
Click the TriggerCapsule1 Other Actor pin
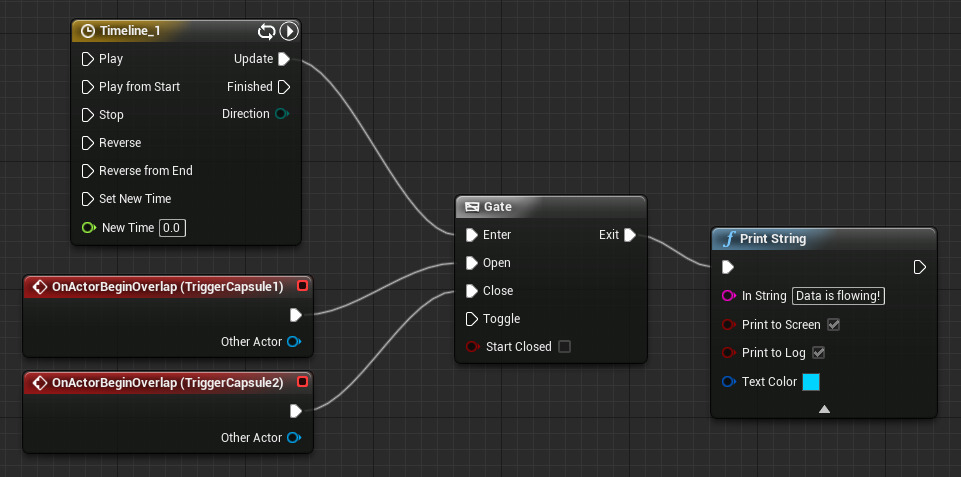pyautogui.click(x=294, y=342)
